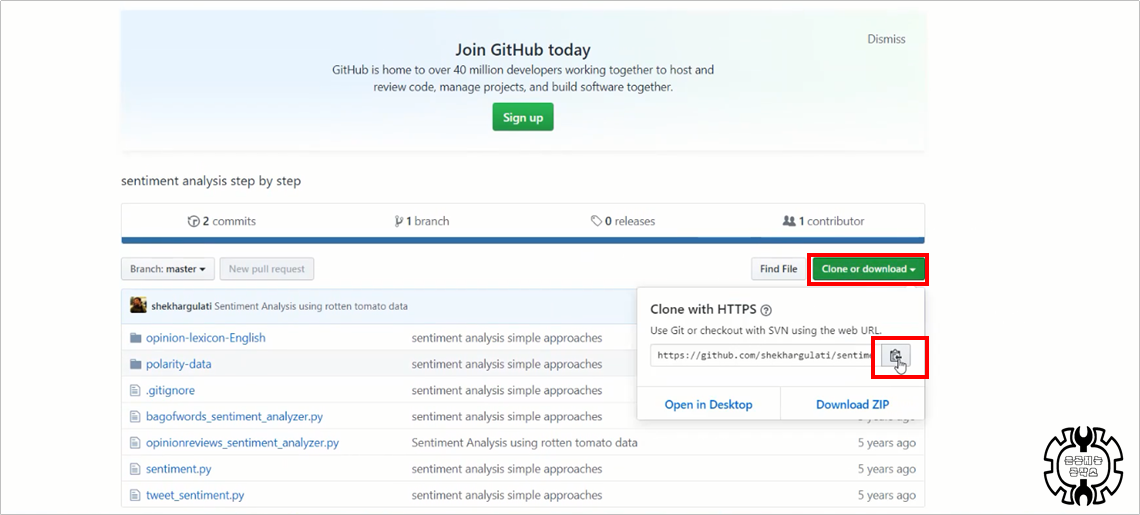Image resolution: width=1140 pixels, height=515 pixels.
Task: Click the Find File button
Action: click(x=779, y=268)
